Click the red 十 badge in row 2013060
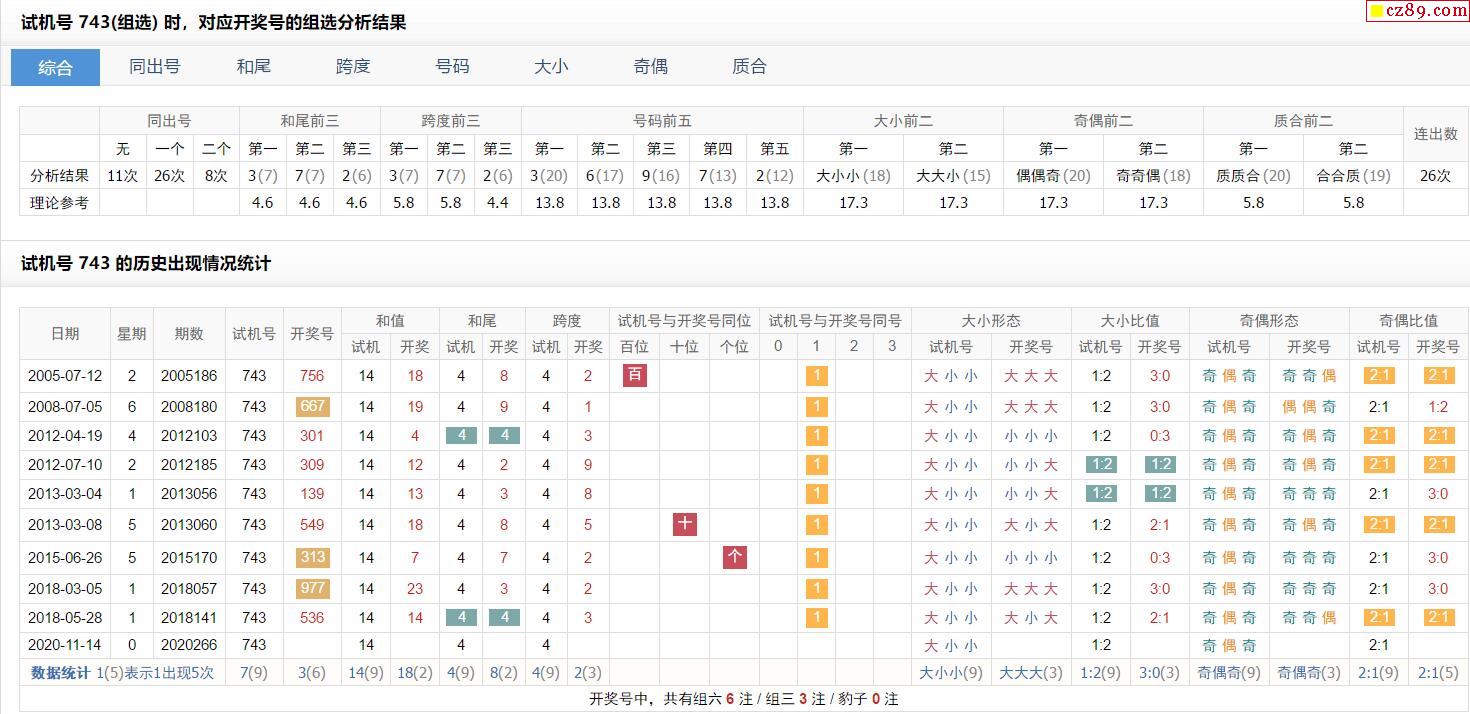The width and height of the screenshot is (1470, 714). pos(684,524)
